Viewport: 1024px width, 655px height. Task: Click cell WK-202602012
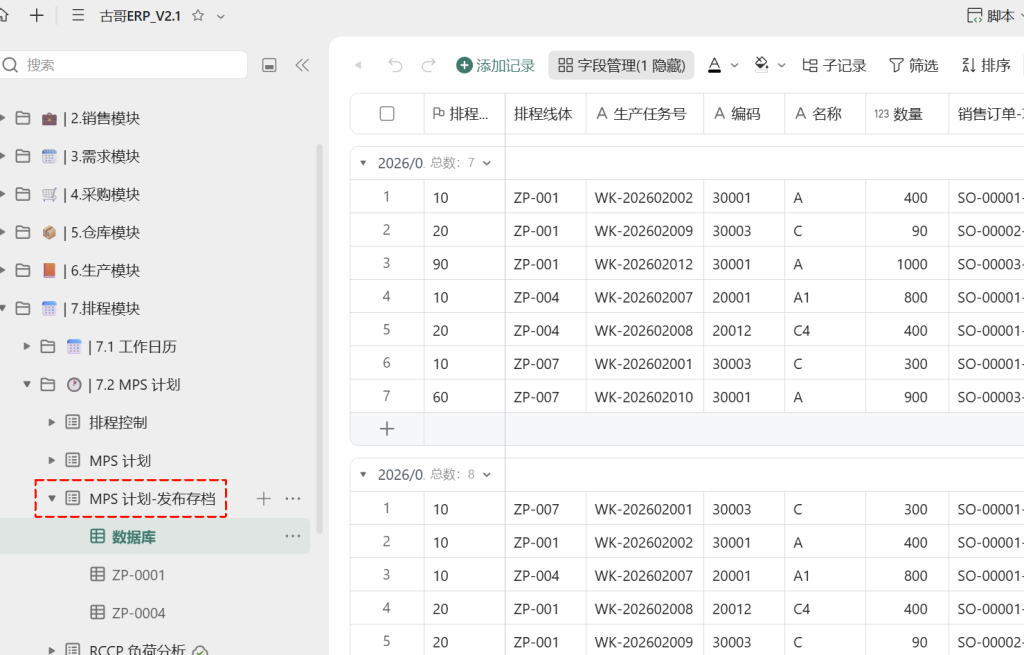tap(645, 264)
